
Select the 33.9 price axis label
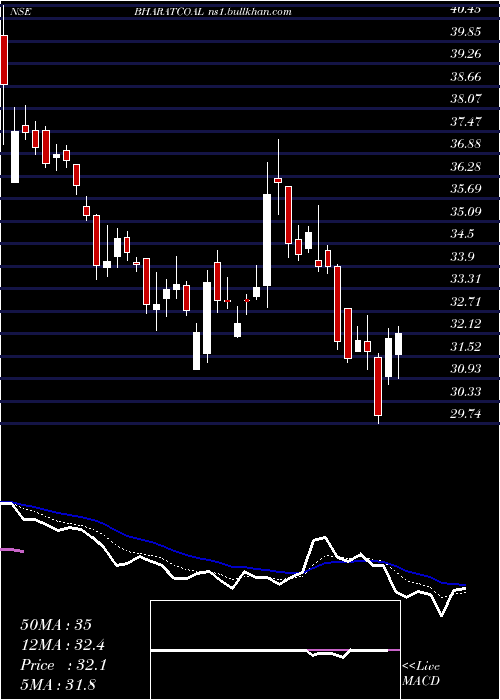[462, 257]
